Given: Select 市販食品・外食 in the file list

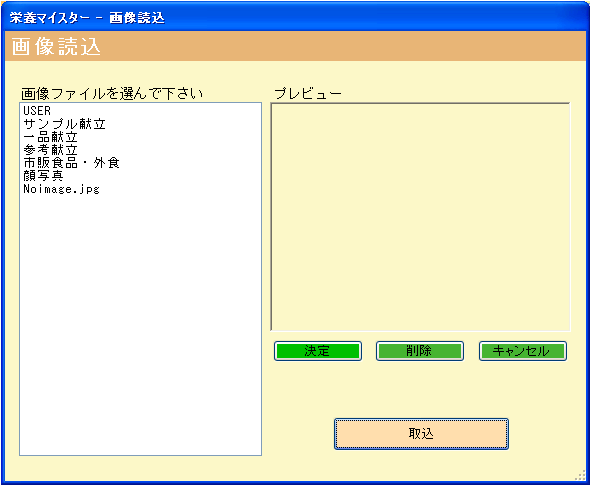Looking at the screenshot, I should click(x=71, y=163).
